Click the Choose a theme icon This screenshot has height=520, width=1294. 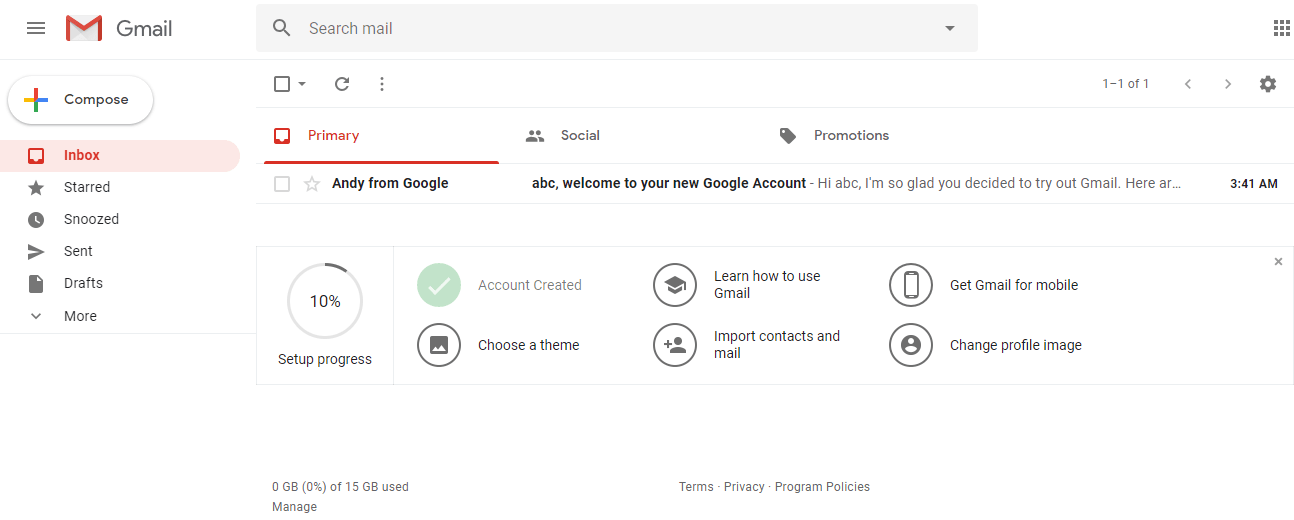[439, 345]
